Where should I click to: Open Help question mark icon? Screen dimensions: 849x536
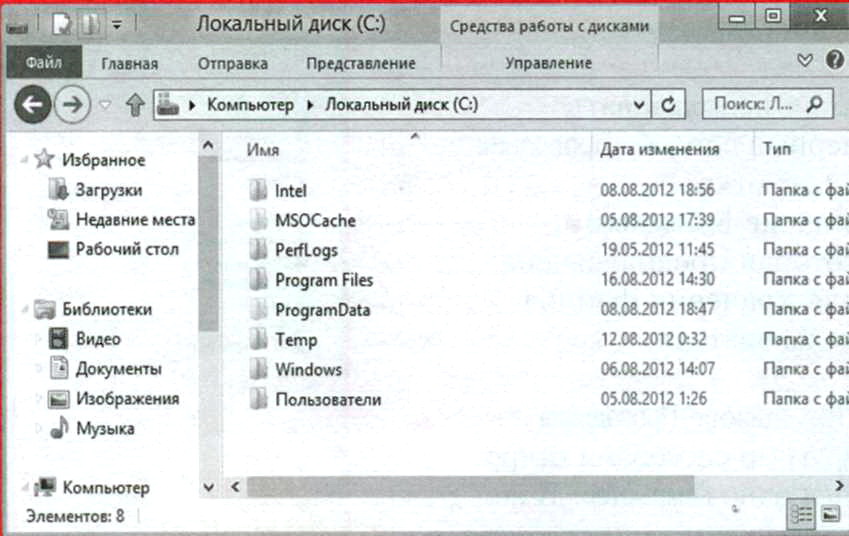[x=834, y=59]
